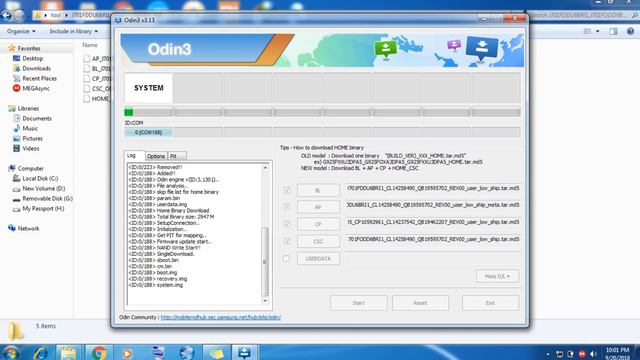Open Local Disk (C:) in sidebar
The image size is (640, 360).
click(40, 178)
